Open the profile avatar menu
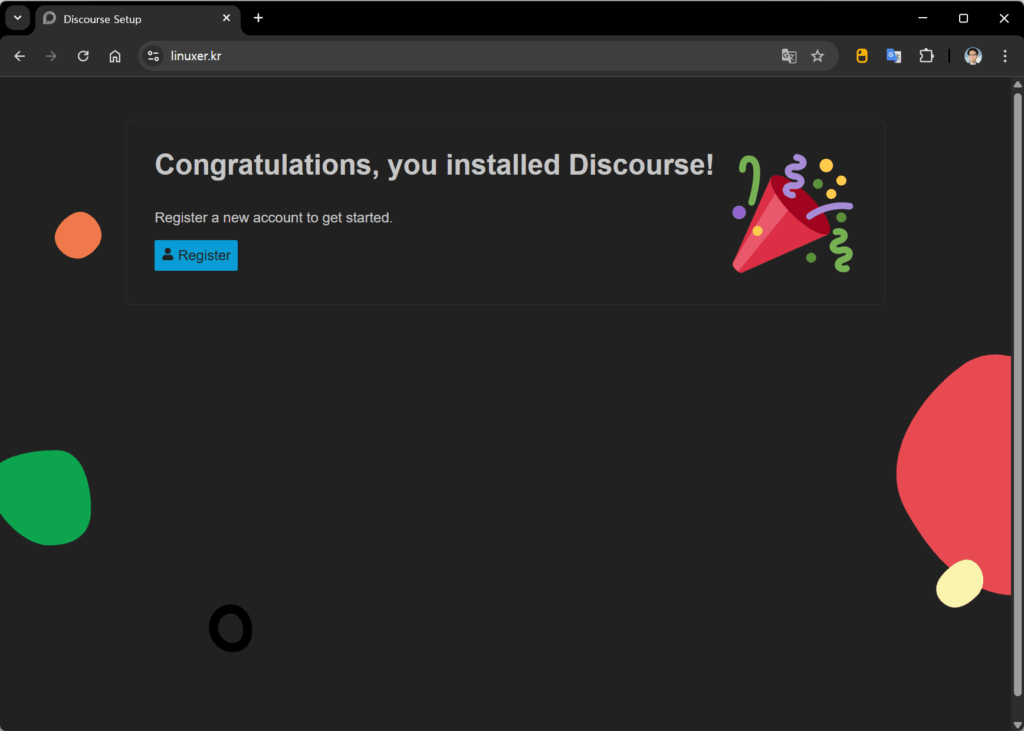1024x731 pixels. click(973, 56)
